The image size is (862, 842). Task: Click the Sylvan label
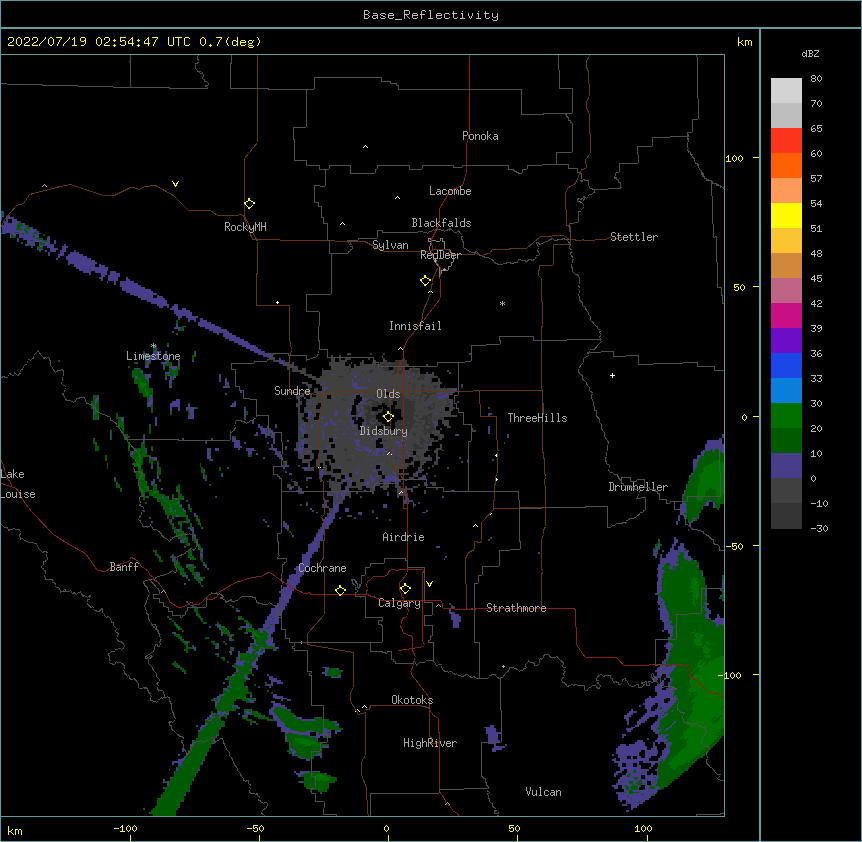(390, 245)
